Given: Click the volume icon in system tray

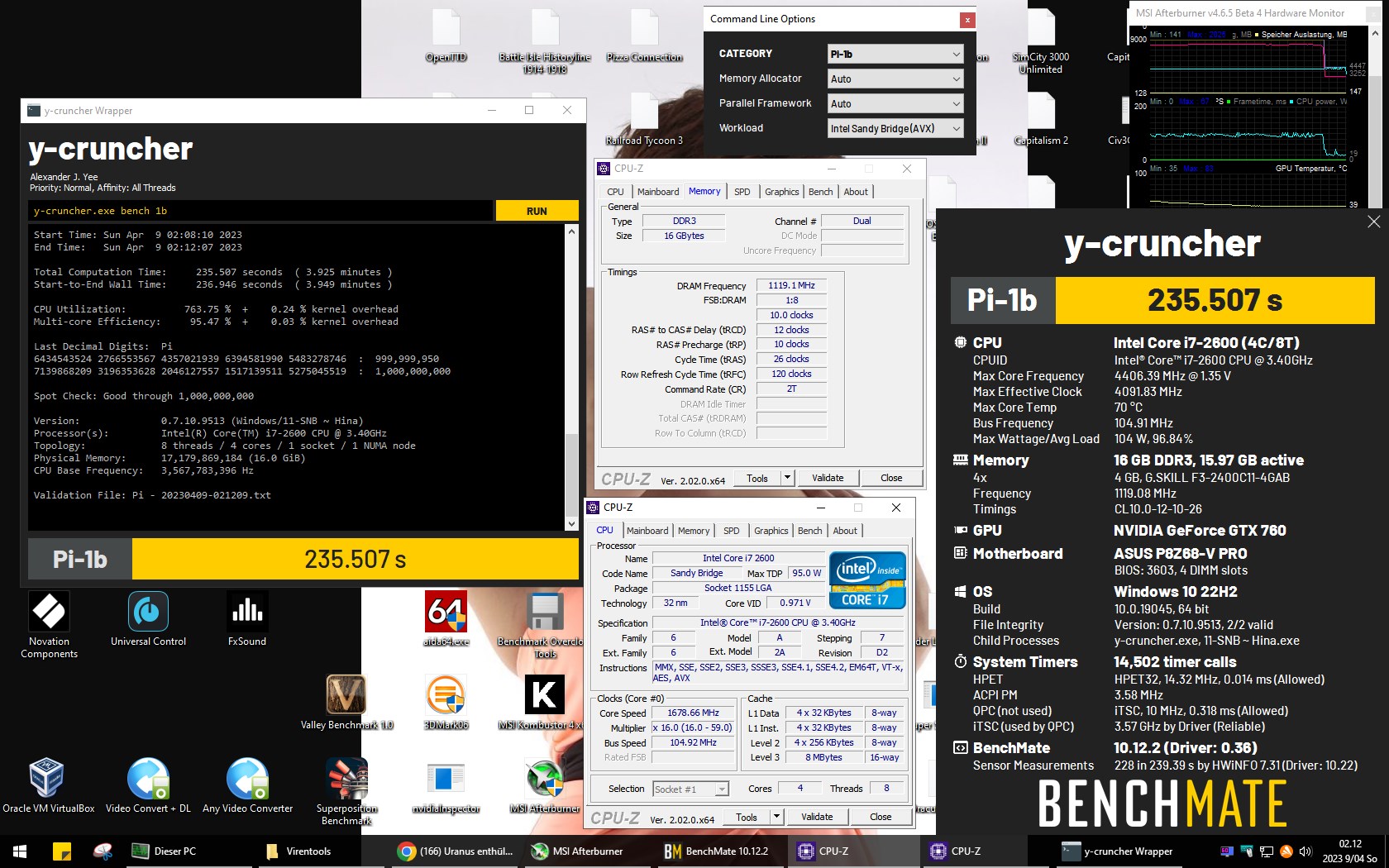Looking at the screenshot, I should tap(1305, 851).
